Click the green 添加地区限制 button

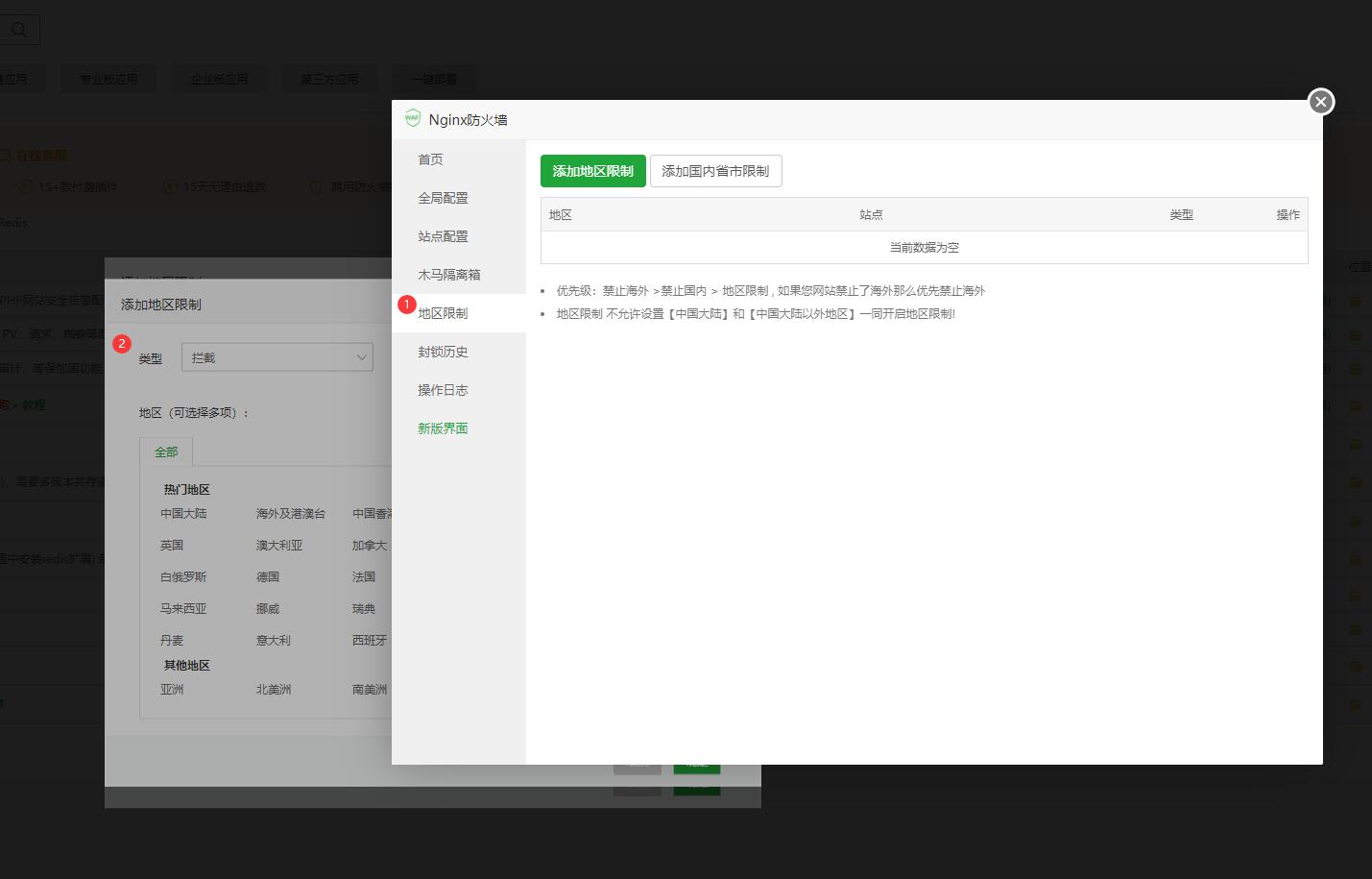pyautogui.click(x=592, y=171)
